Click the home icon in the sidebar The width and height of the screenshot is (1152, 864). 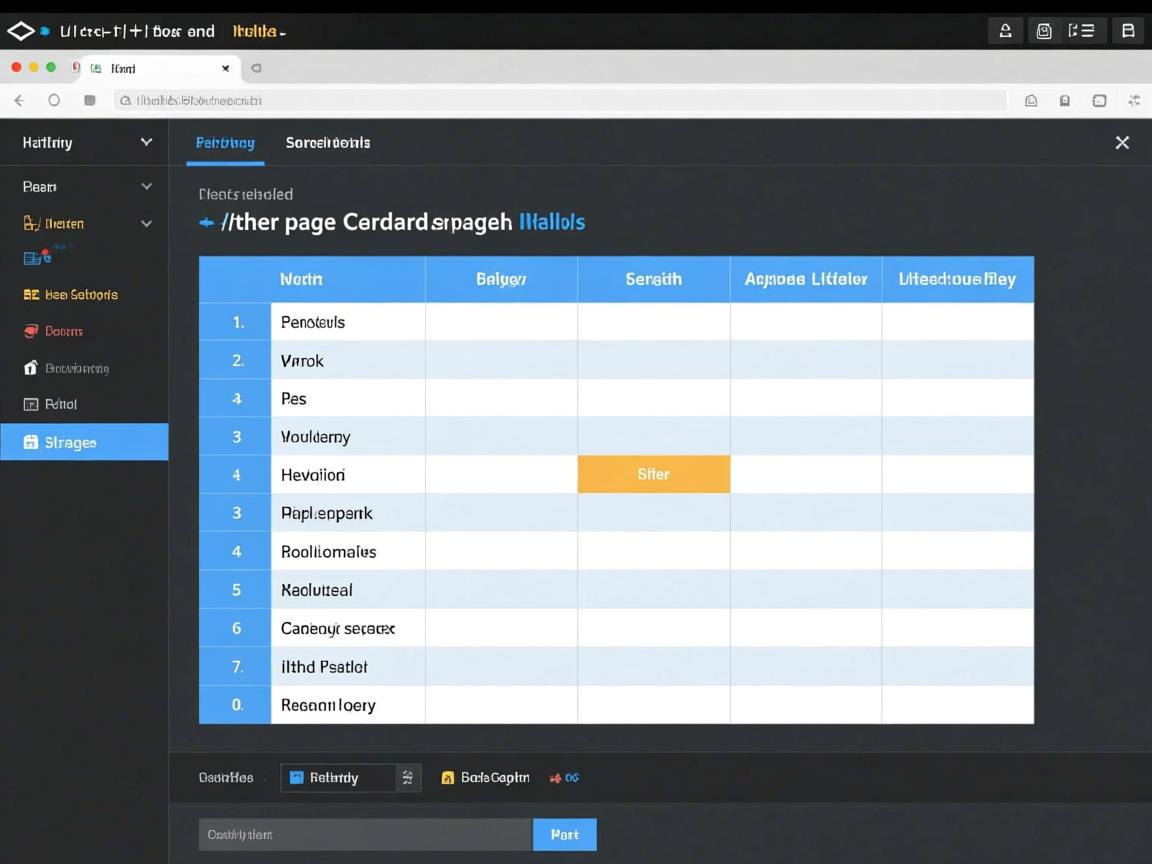[30, 368]
